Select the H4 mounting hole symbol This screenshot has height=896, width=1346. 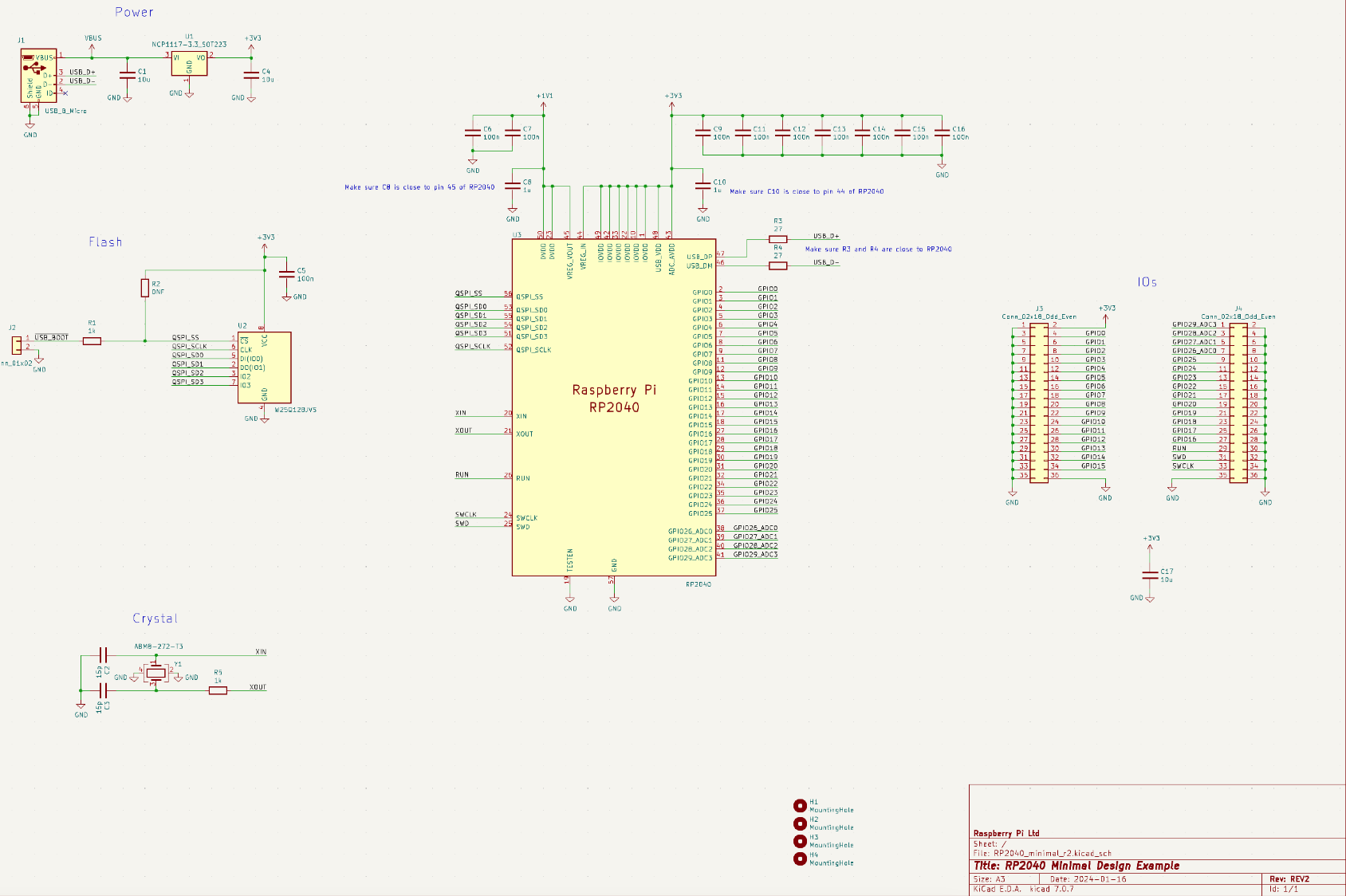(x=800, y=859)
